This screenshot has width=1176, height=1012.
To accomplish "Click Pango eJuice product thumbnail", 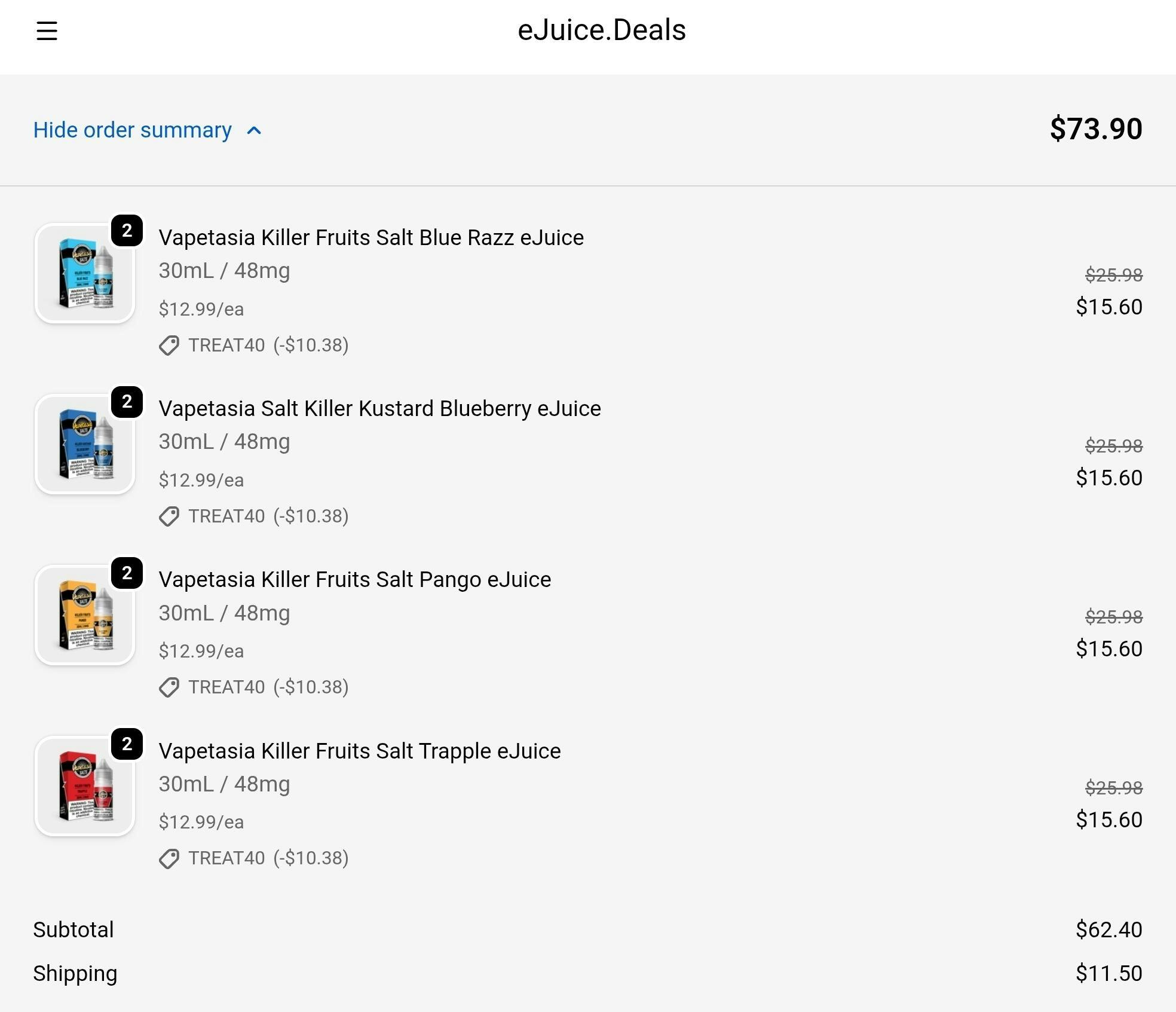I will [84, 616].
